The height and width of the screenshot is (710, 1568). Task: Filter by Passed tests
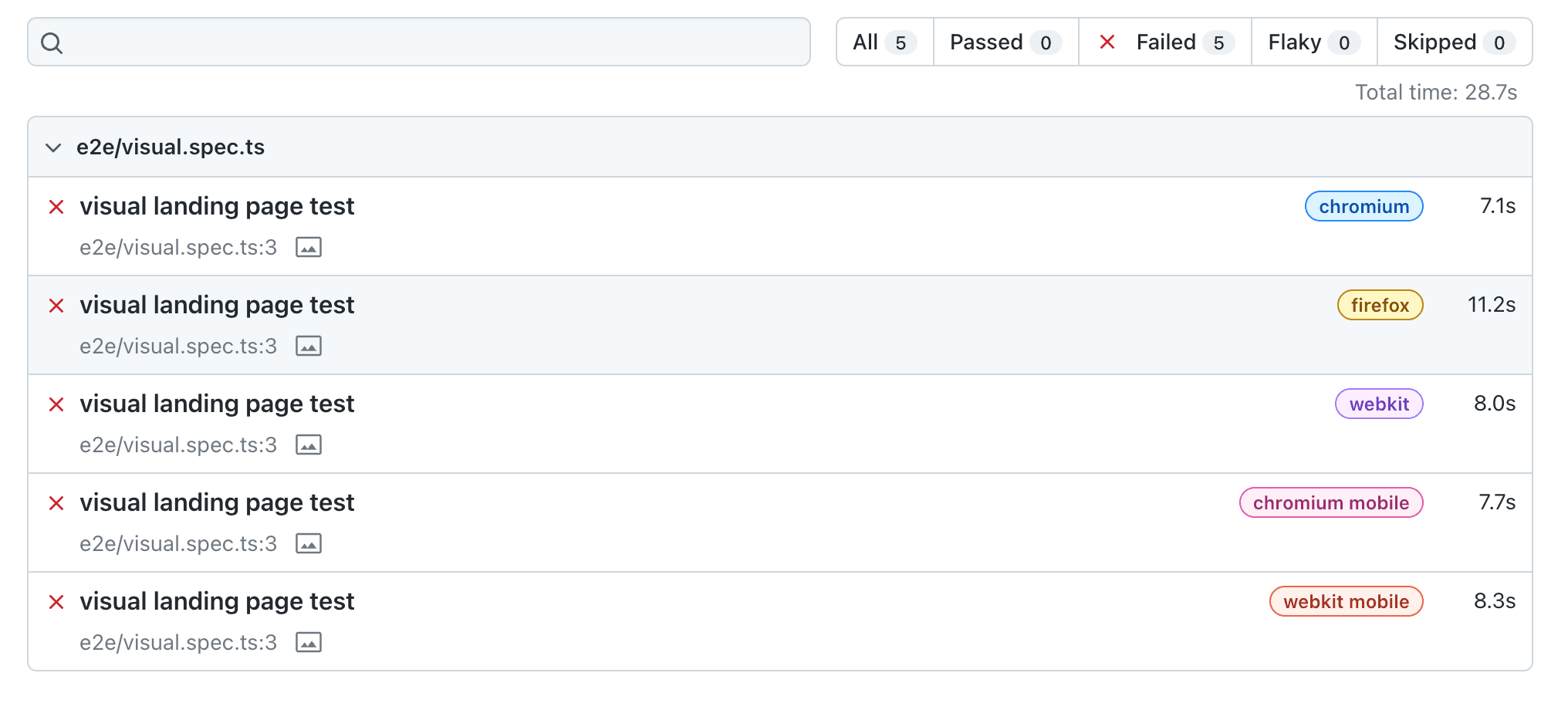[1005, 42]
